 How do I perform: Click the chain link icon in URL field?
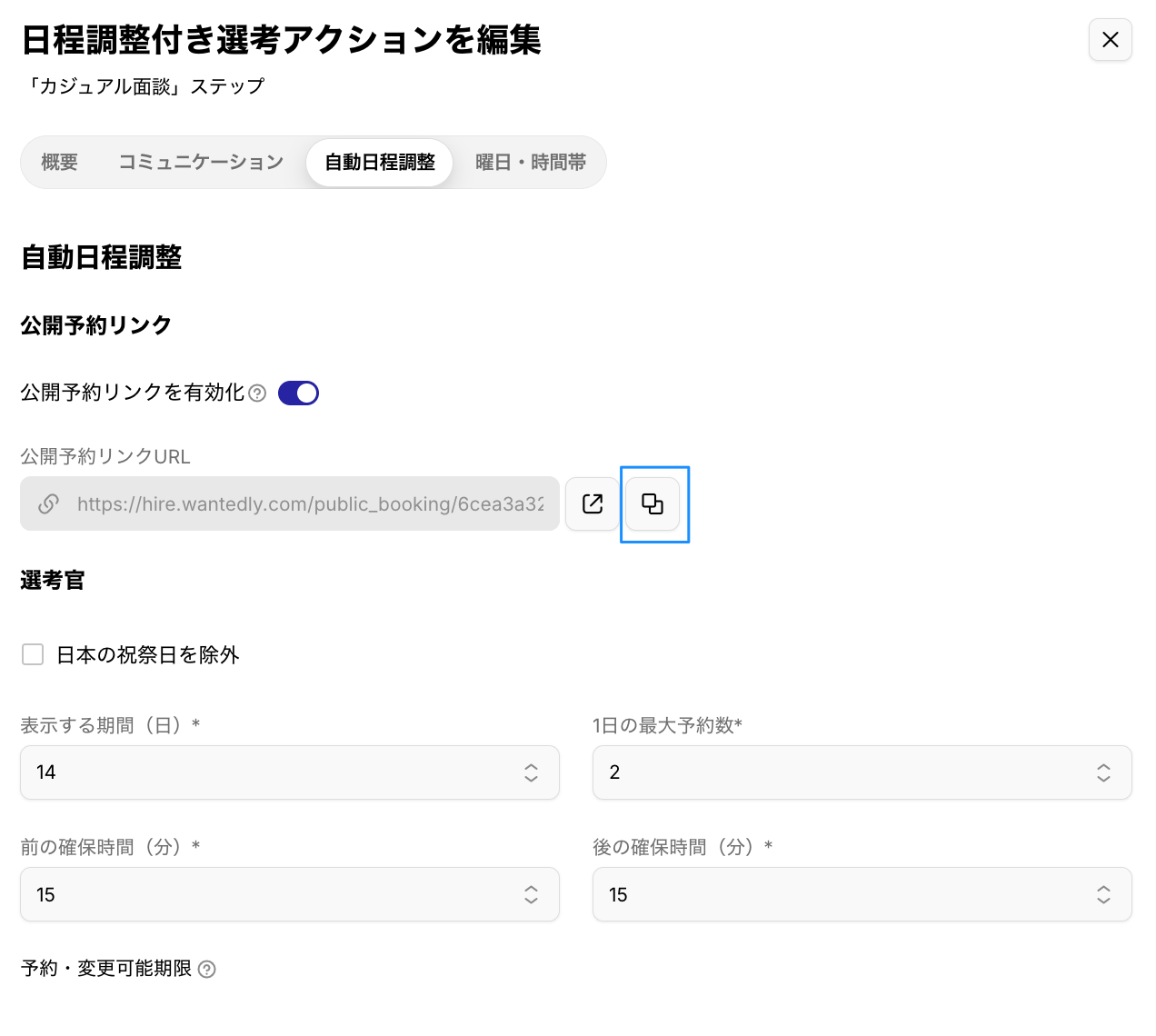pyautogui.click(x=49, y=503)
